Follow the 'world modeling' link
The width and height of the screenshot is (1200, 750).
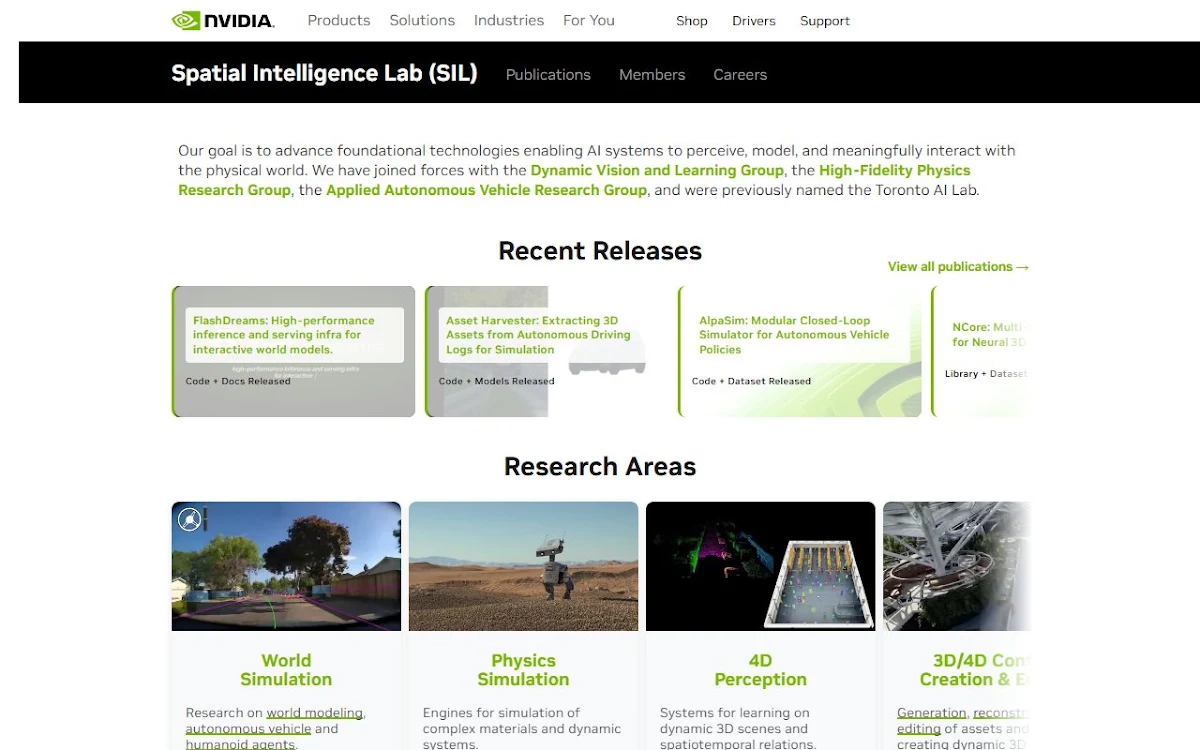coord(315,713)
